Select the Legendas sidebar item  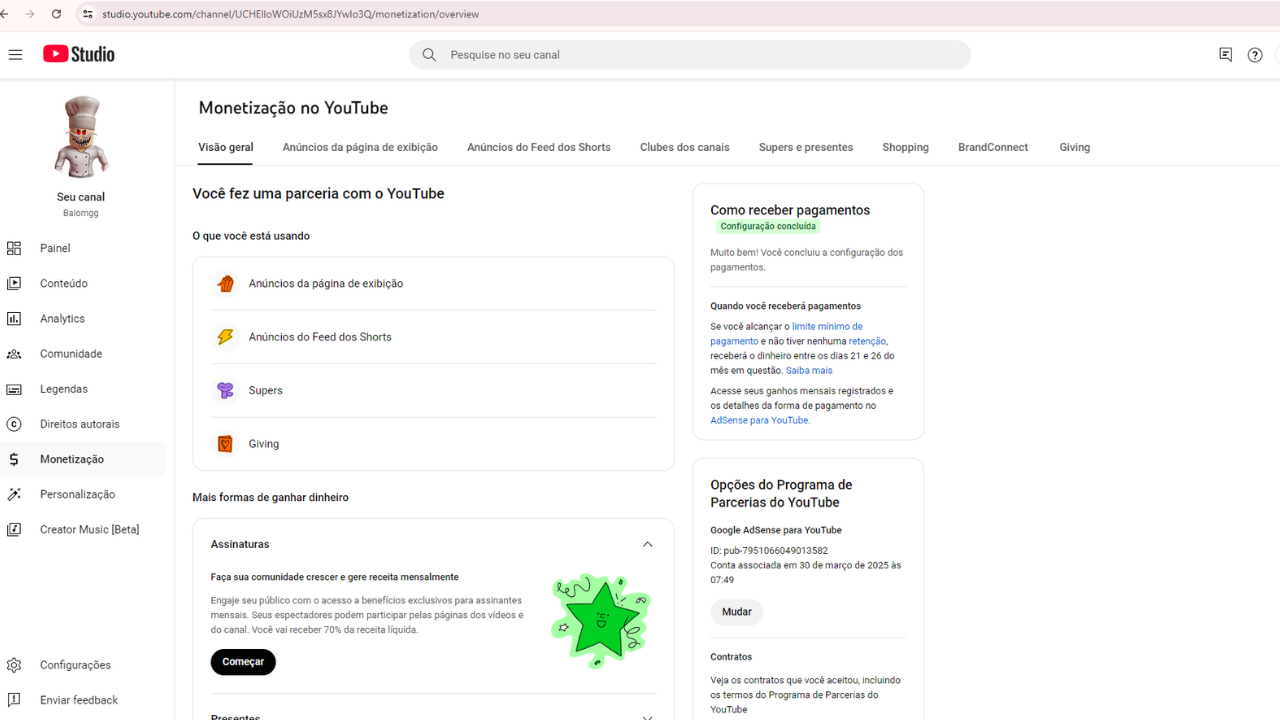[83, 389]
